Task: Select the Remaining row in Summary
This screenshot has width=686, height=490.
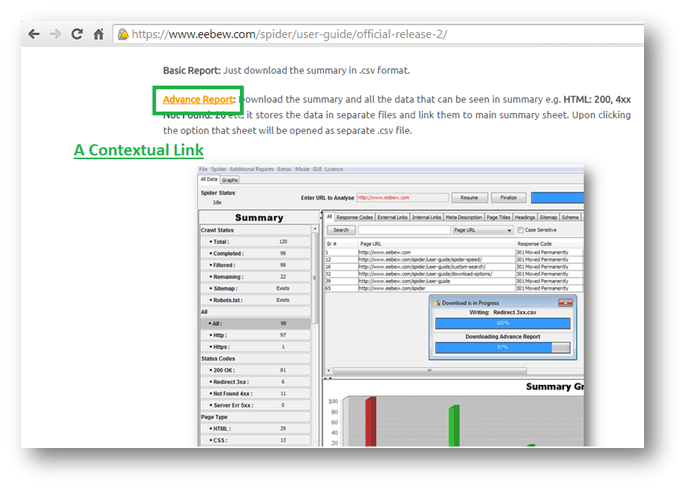Action: (x=256, y=277)
